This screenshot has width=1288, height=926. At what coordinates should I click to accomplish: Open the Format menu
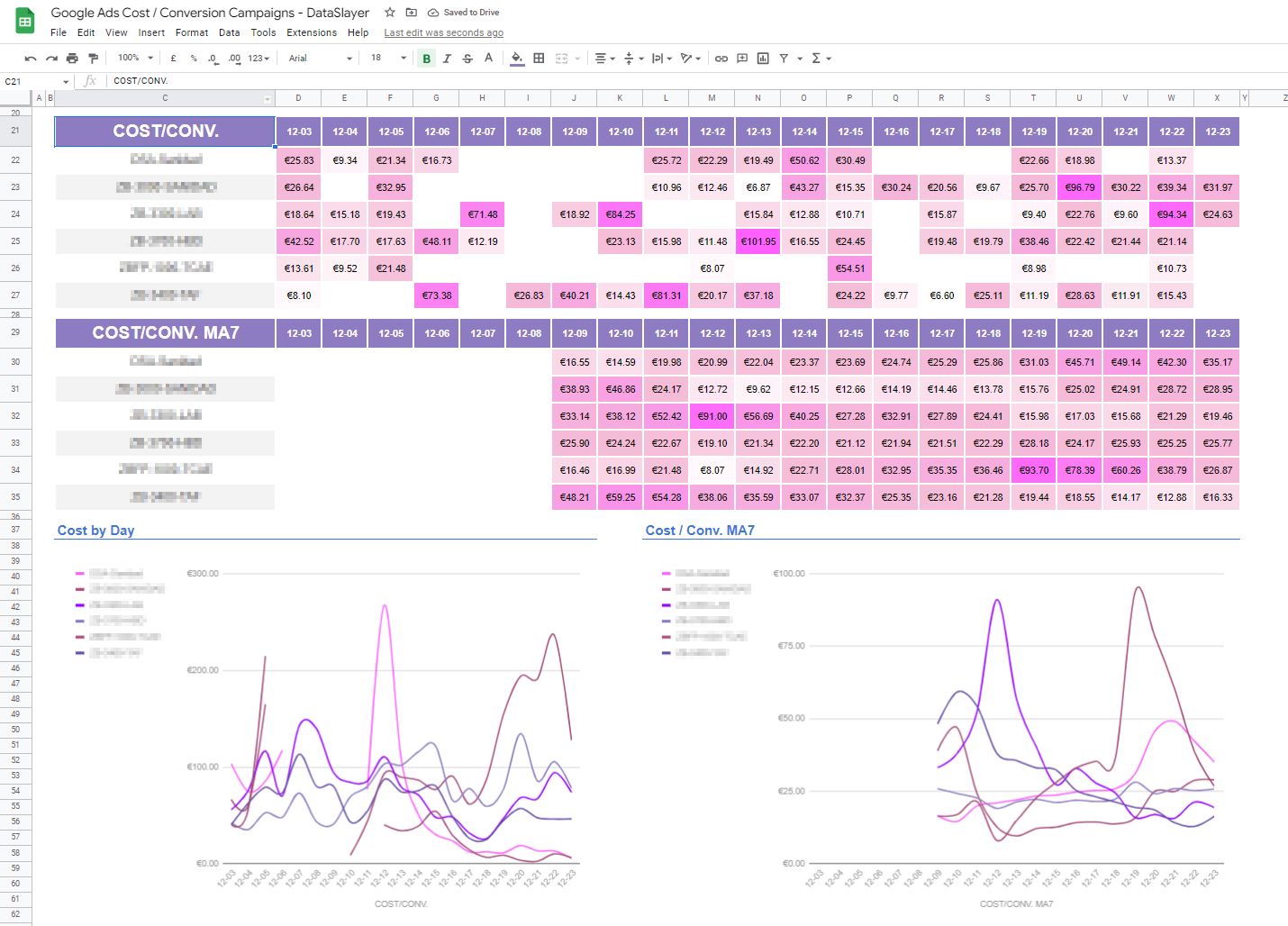click(192, 32)
